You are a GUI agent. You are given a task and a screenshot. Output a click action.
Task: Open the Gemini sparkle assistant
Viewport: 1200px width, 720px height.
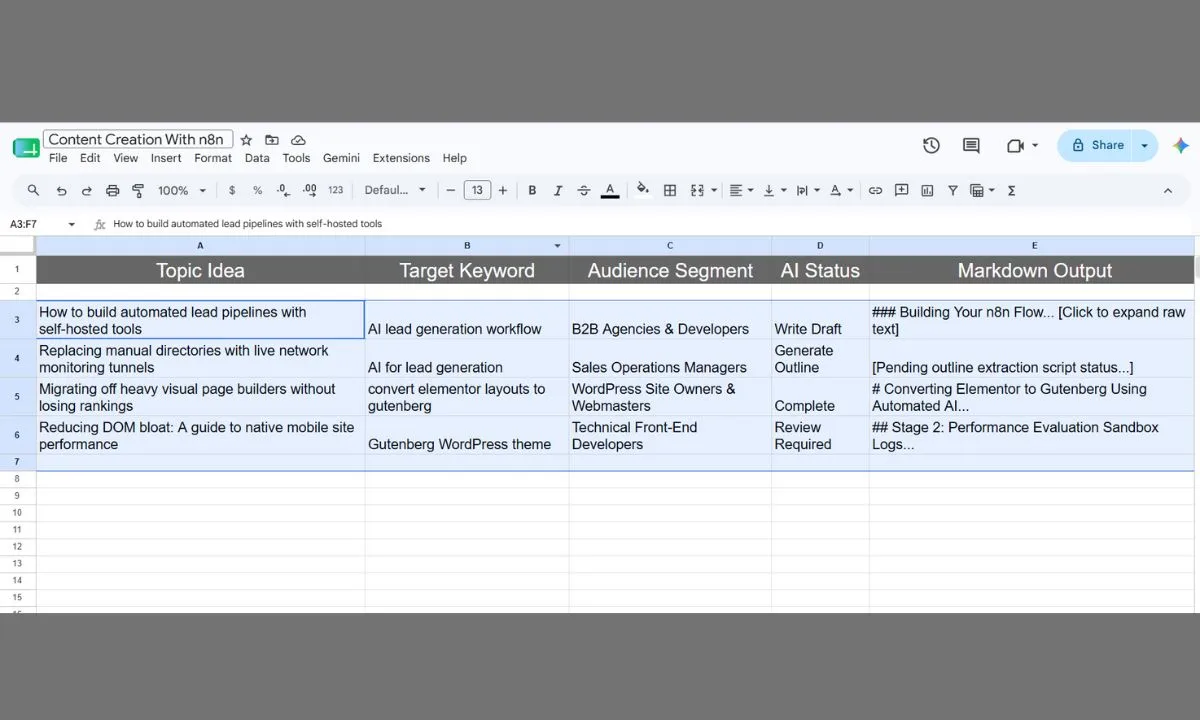click(1181, 146)
